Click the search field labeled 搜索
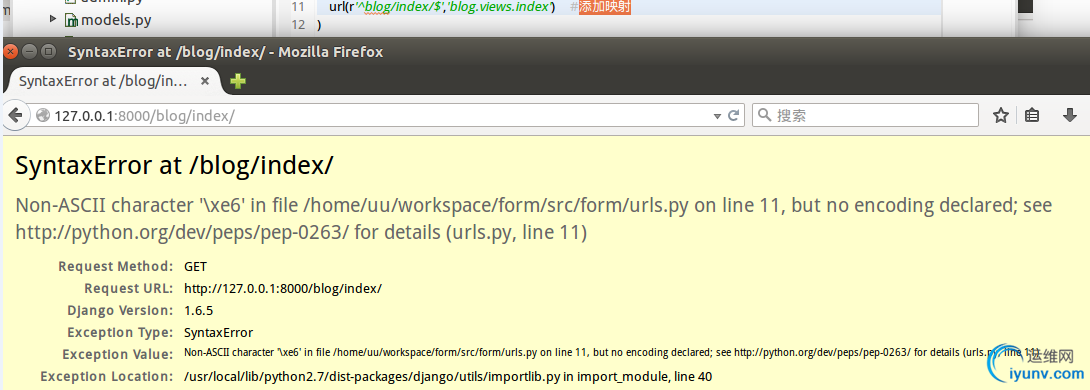The image size is (1090, 390). pyautogui.click(x=865, y=115)
